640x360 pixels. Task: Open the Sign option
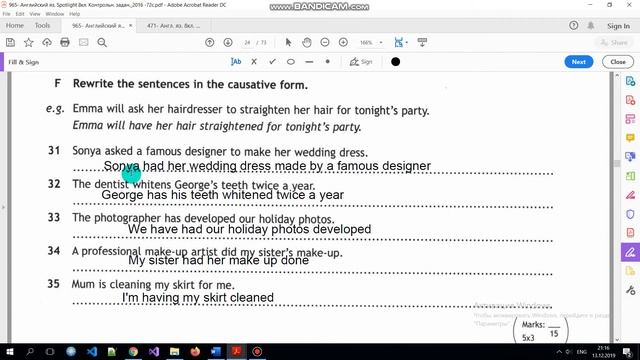361,62
